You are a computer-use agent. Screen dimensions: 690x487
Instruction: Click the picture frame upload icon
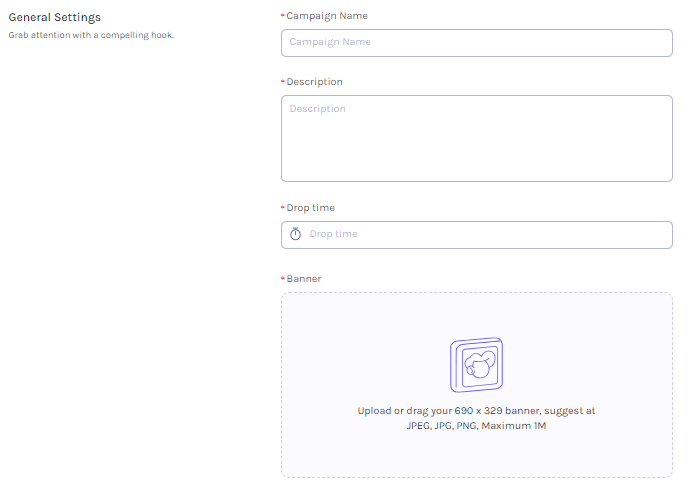point(477,365)
